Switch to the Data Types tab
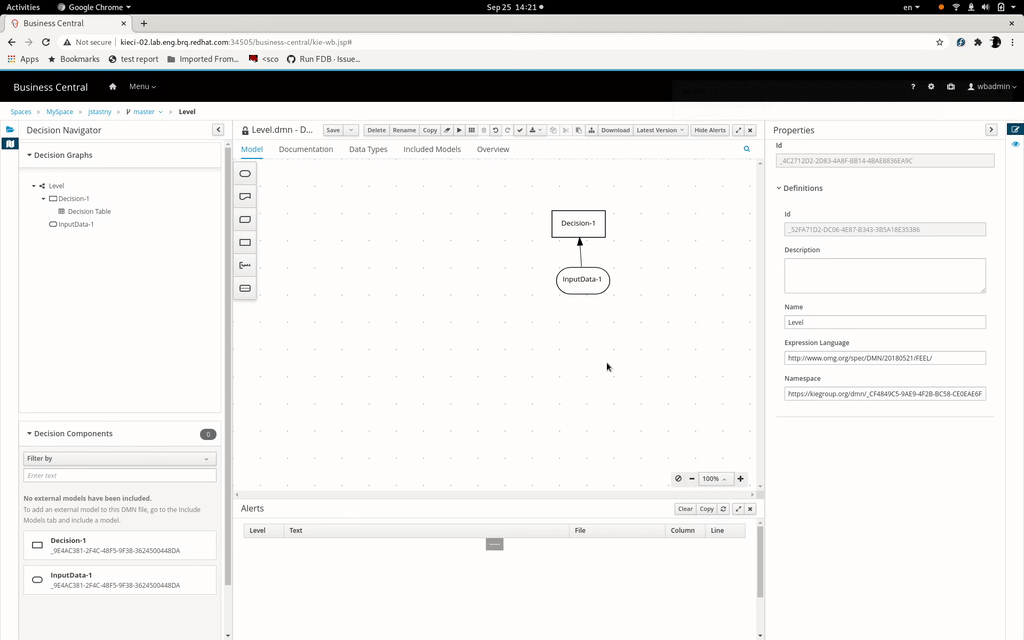The width and height of the screenshot is (1024, 640). pos(368,149)
